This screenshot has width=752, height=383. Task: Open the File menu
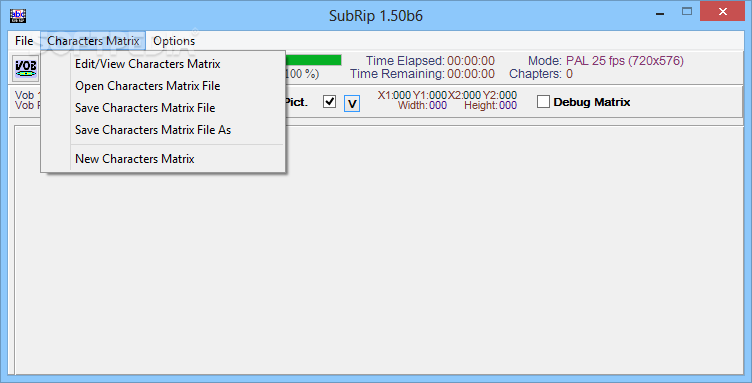[x=24, y=41]
